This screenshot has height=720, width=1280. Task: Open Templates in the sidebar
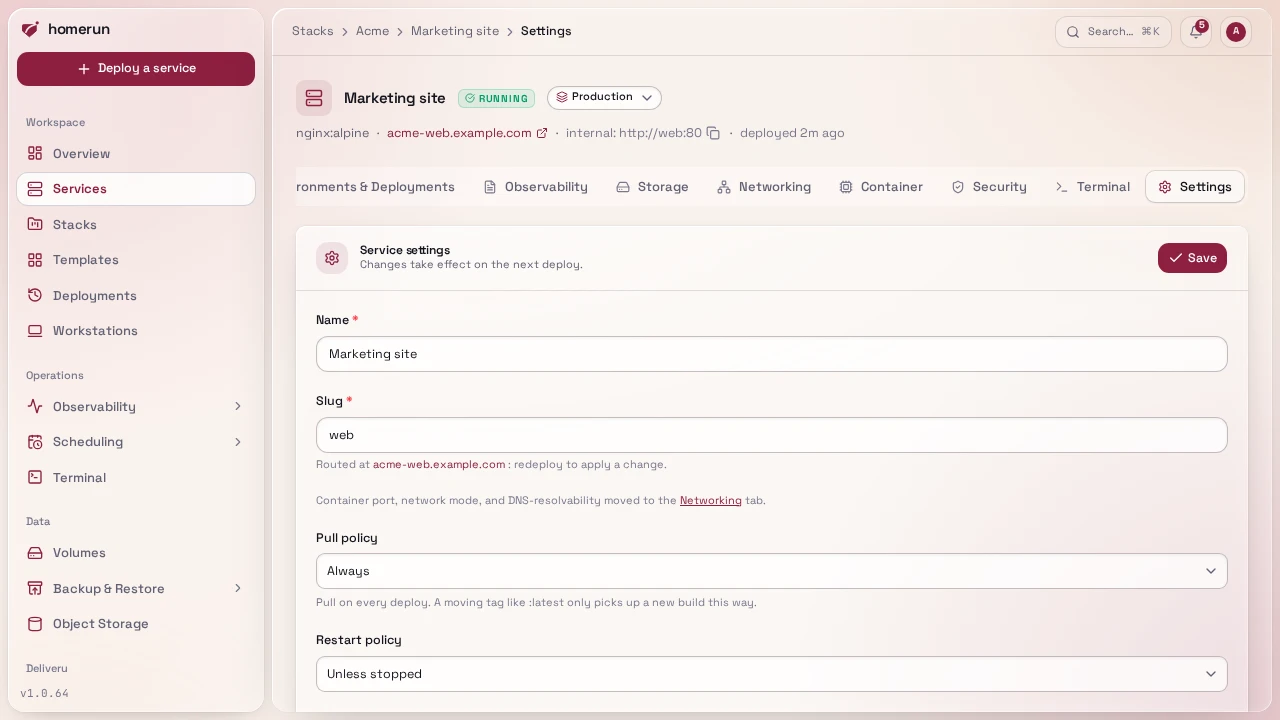pos(136,260)
